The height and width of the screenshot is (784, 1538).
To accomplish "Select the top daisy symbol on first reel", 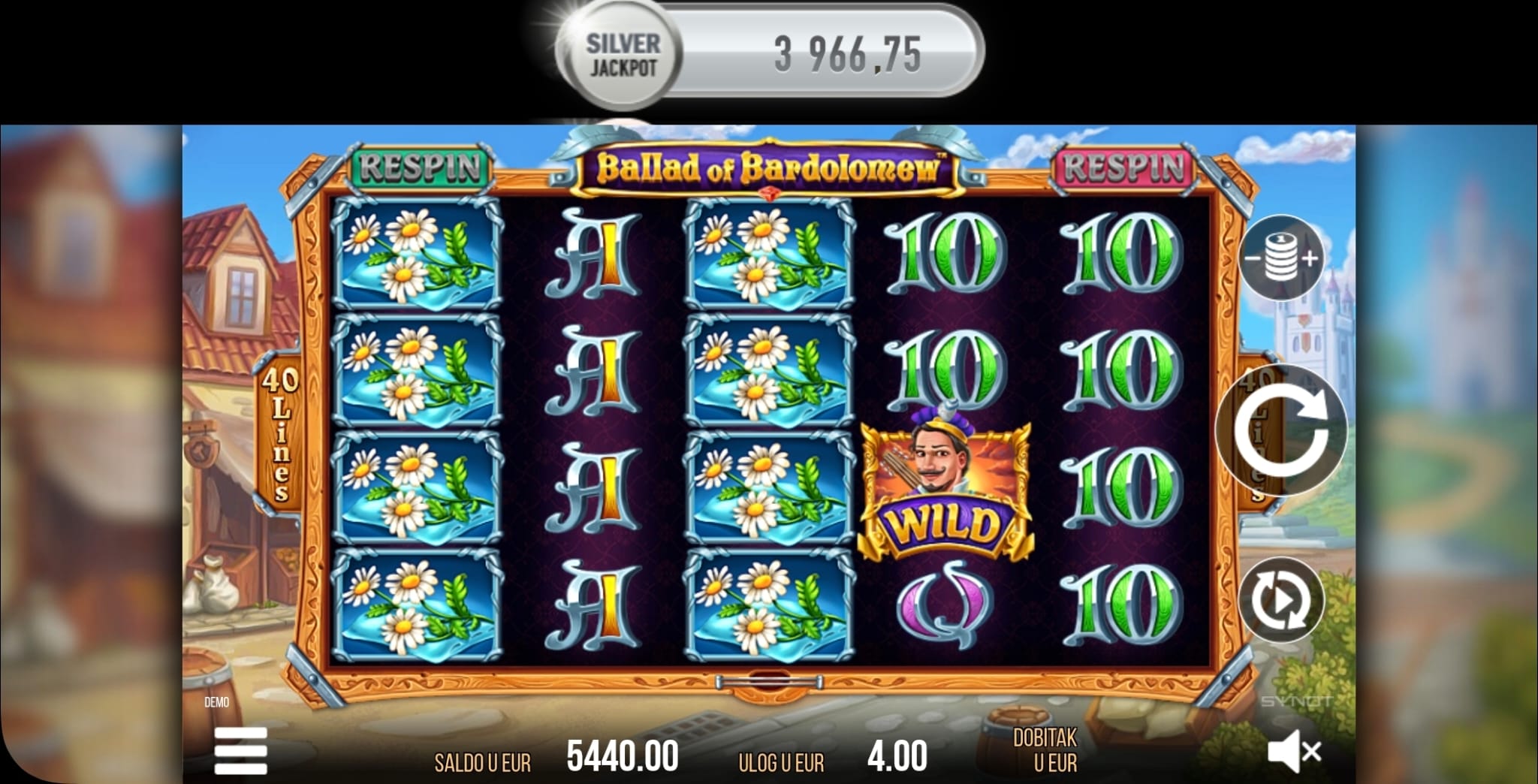I will click(x=418, y=254).
